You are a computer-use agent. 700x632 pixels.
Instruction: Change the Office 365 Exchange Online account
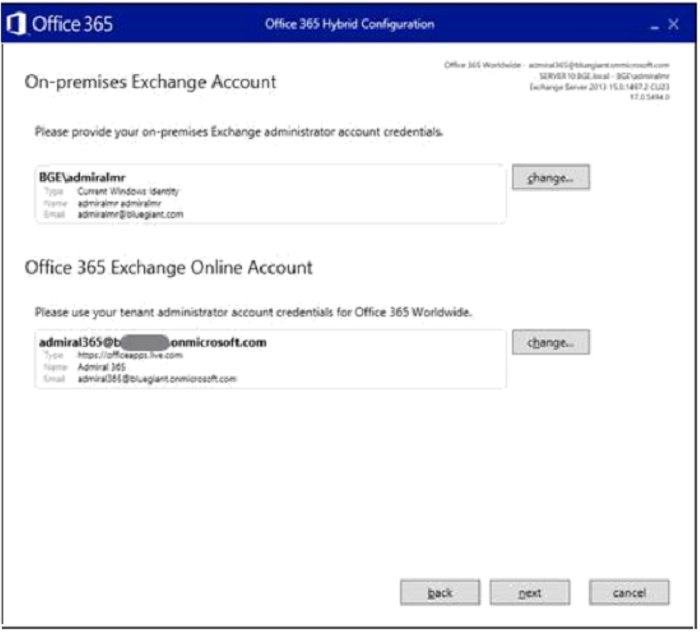(550, 342)
